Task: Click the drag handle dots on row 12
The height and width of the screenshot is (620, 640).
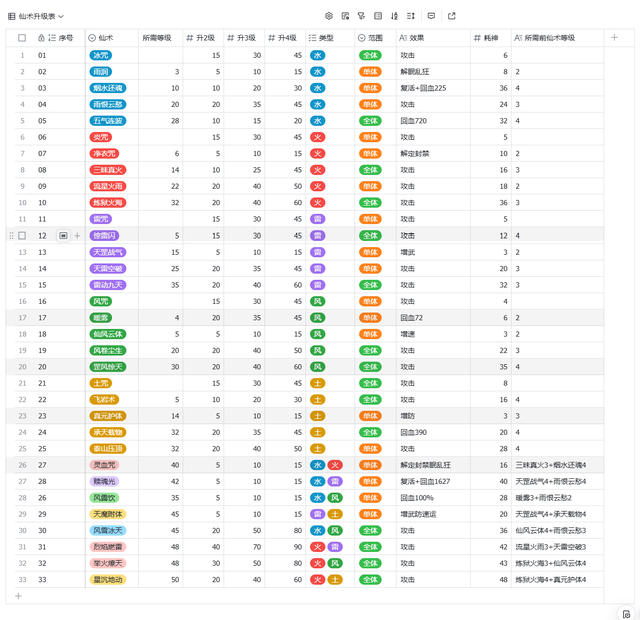Action: coord(11,236)
